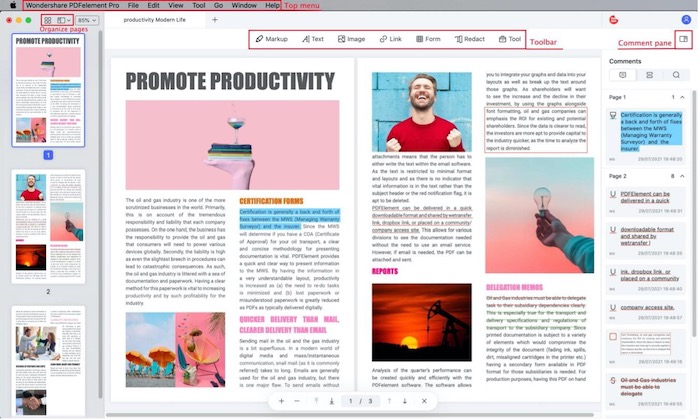Image resolution: width=700 pixels, height=420 pixels.
Task: Open the Window menu in menu bar
Action: (243, 6)
